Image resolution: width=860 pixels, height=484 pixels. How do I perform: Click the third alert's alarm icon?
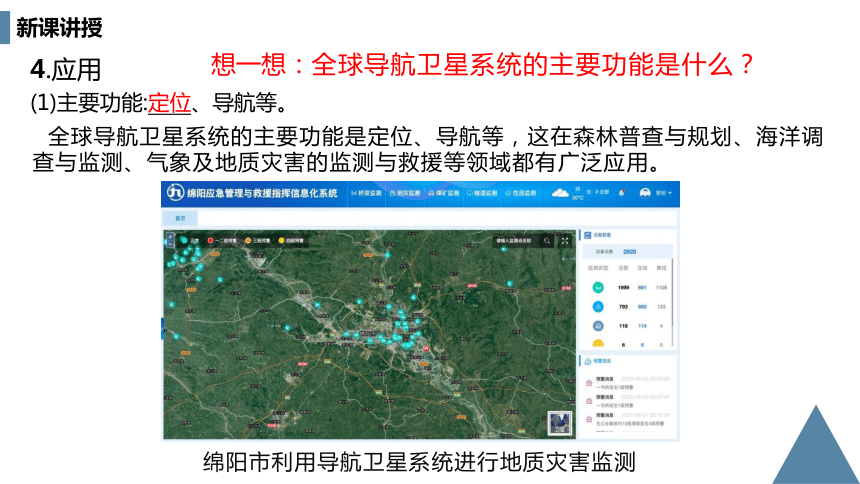pyautogui.click(x=589, y=419)
